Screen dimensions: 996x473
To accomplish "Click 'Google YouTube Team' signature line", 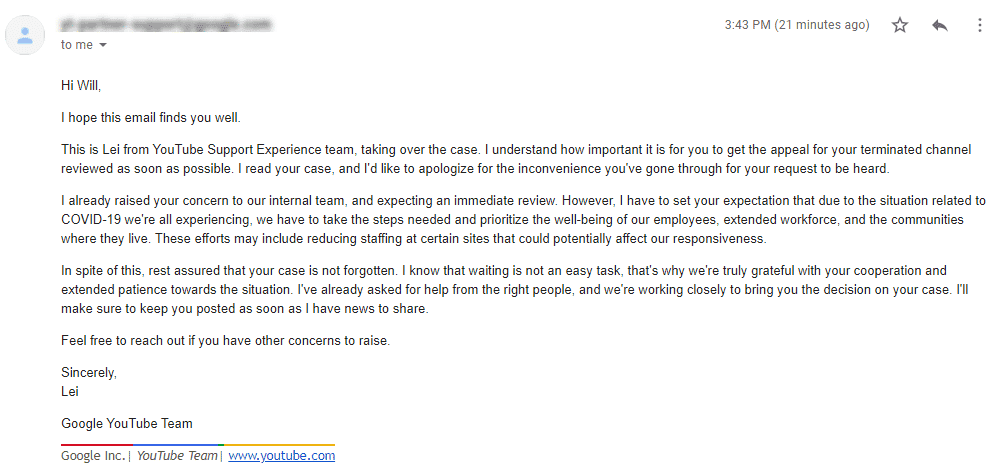I will (126, 423).
